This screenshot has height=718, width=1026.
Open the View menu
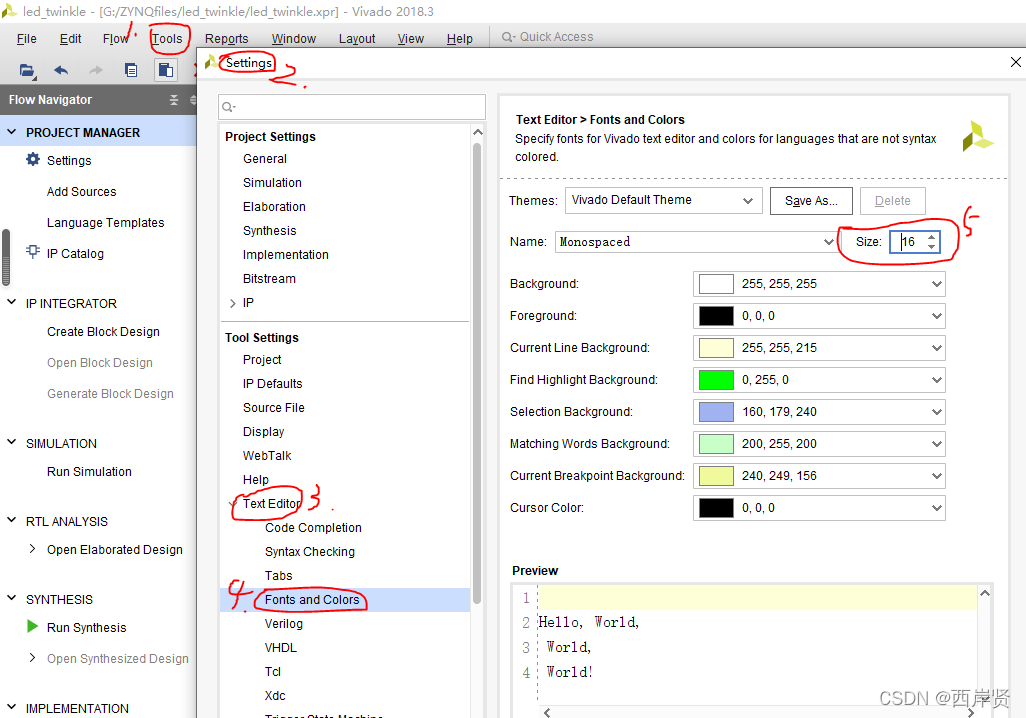point(410,39)
